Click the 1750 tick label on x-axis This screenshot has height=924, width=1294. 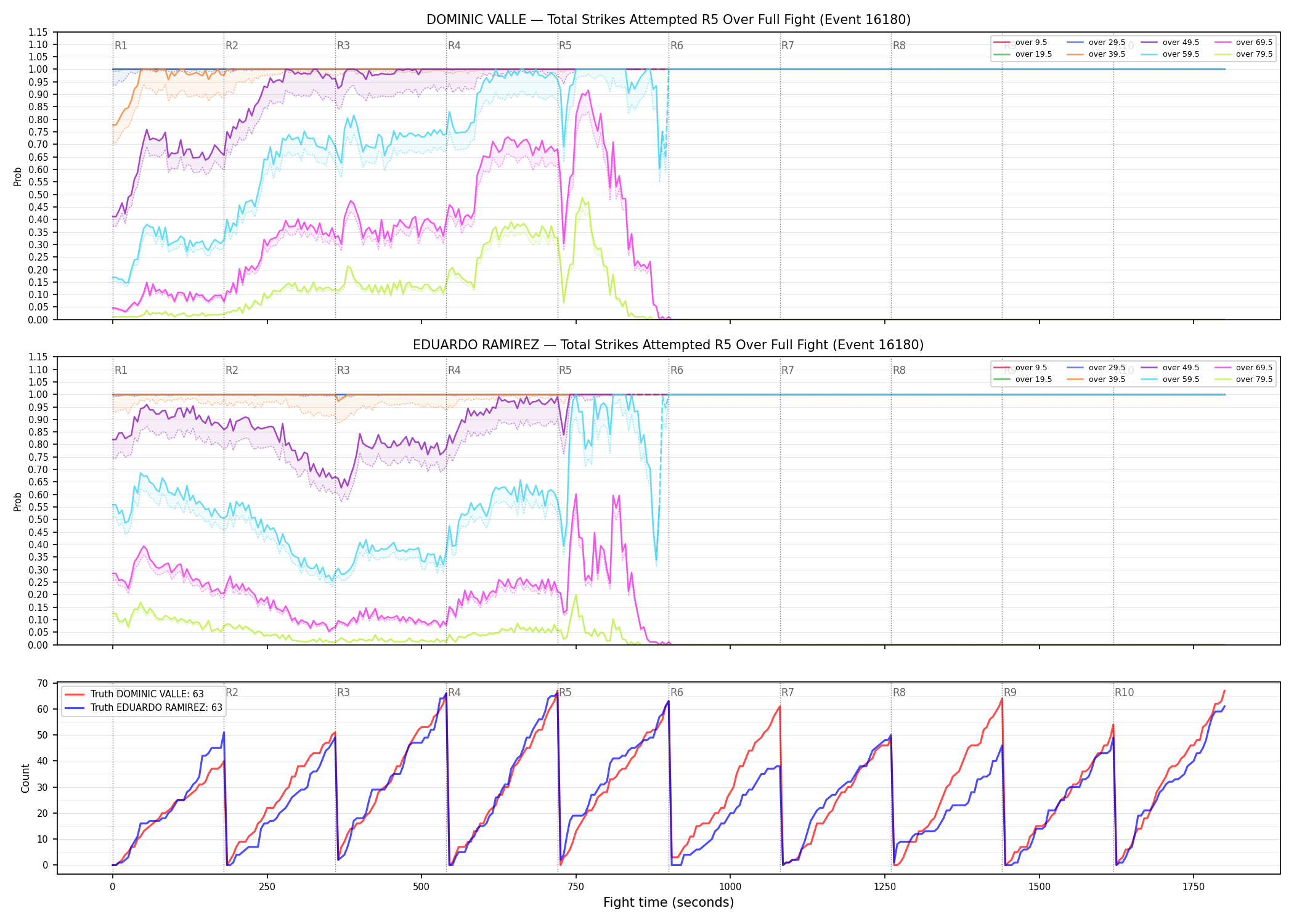point(1194,886)
